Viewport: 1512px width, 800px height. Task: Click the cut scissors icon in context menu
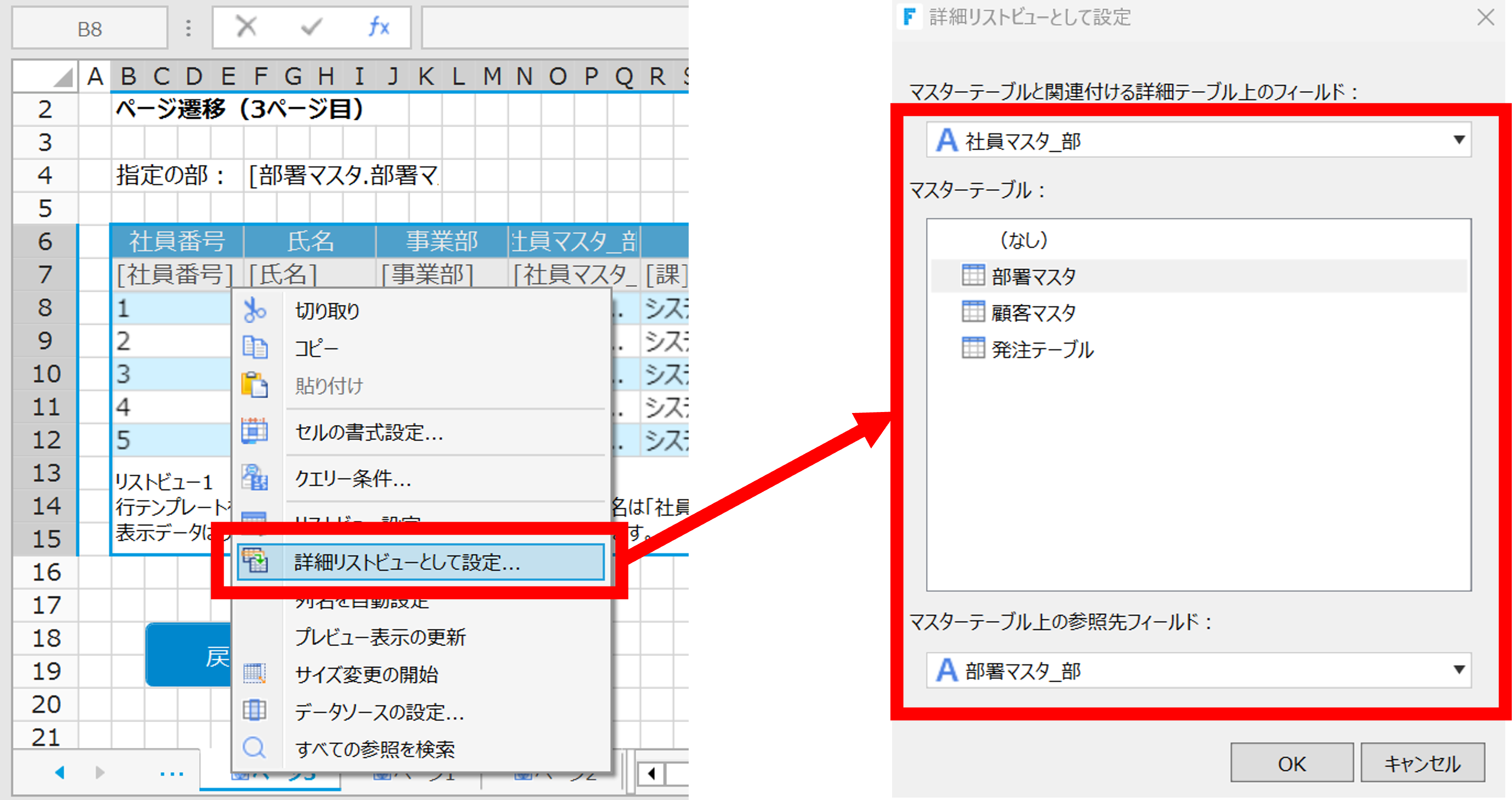point(255,311)
